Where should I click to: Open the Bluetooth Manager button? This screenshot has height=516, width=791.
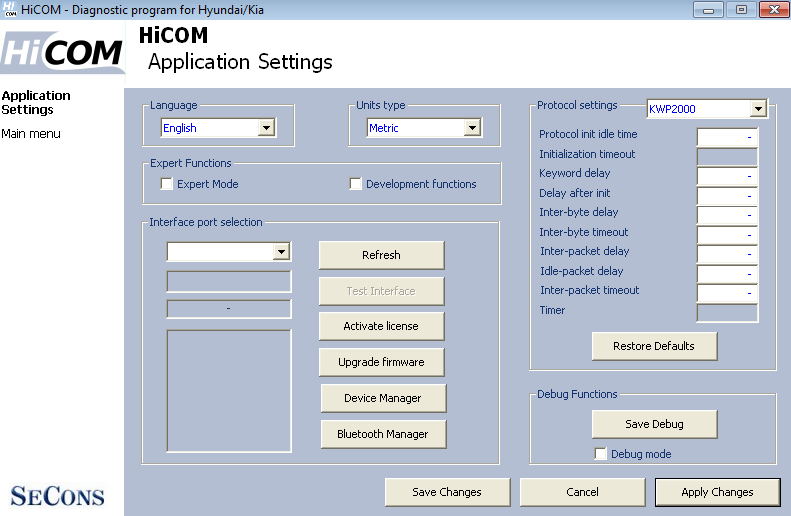pyautogui.click(x=383, y=434)
